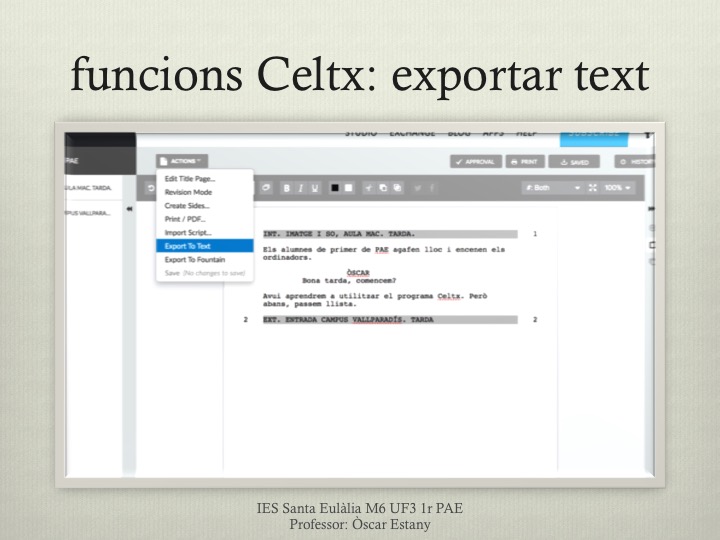Viewport: 720px width, 540px height.
Task: Select the white color swatch
Action: (x=350, y=187)
